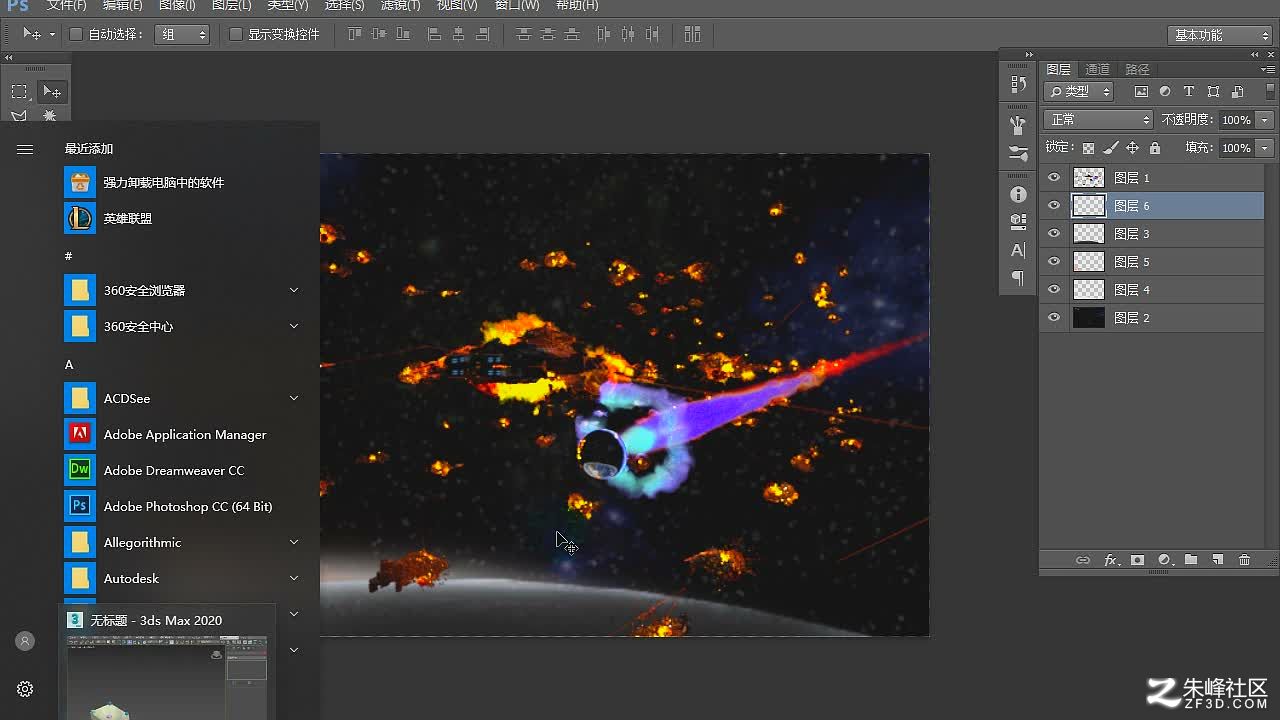The width and height of the screenshot is (1280, 720).
Task: Open the History panel icon
Action: [1018, 85]
